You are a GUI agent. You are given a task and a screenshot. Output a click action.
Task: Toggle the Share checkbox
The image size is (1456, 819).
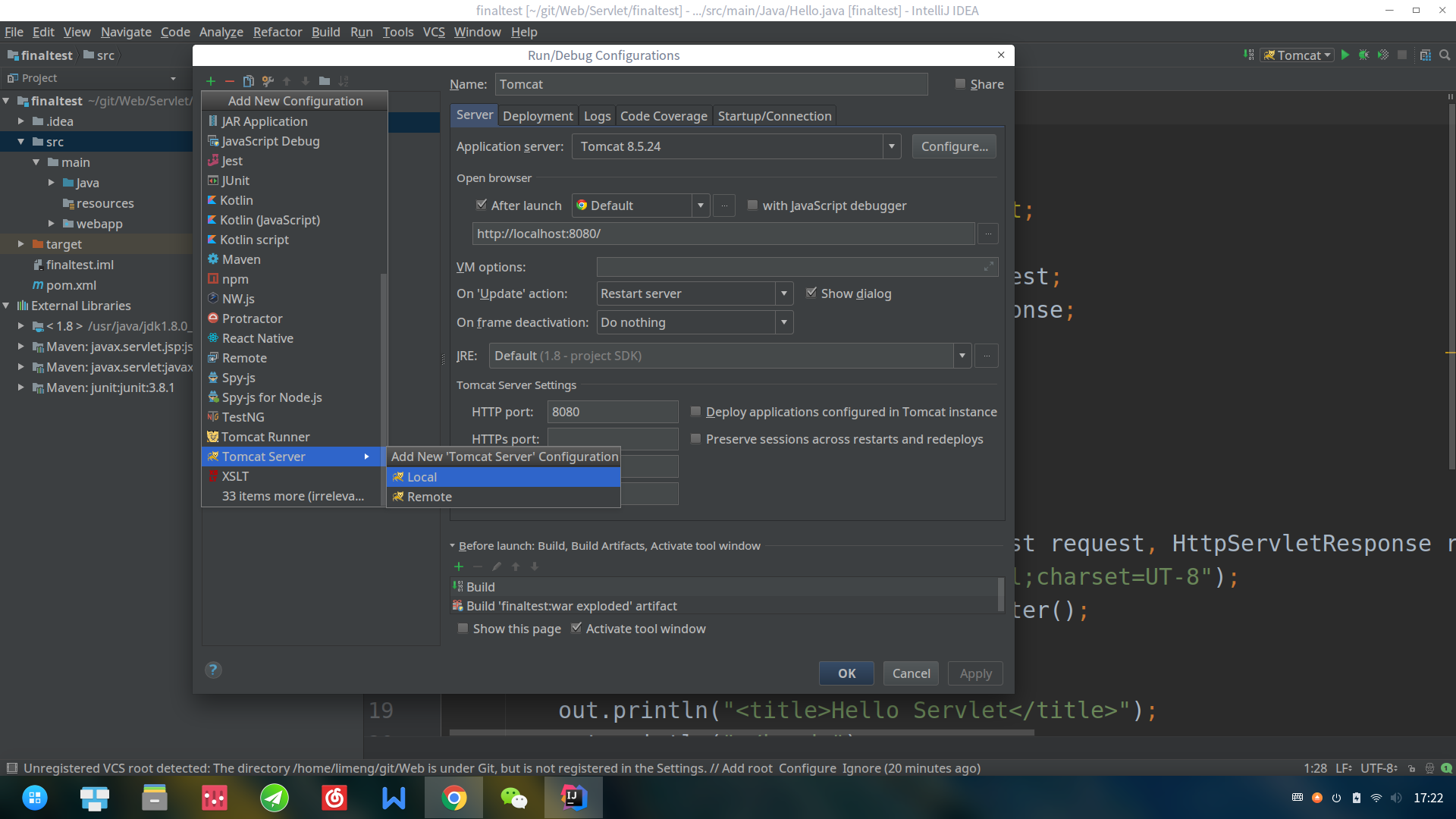pos(960,84)
